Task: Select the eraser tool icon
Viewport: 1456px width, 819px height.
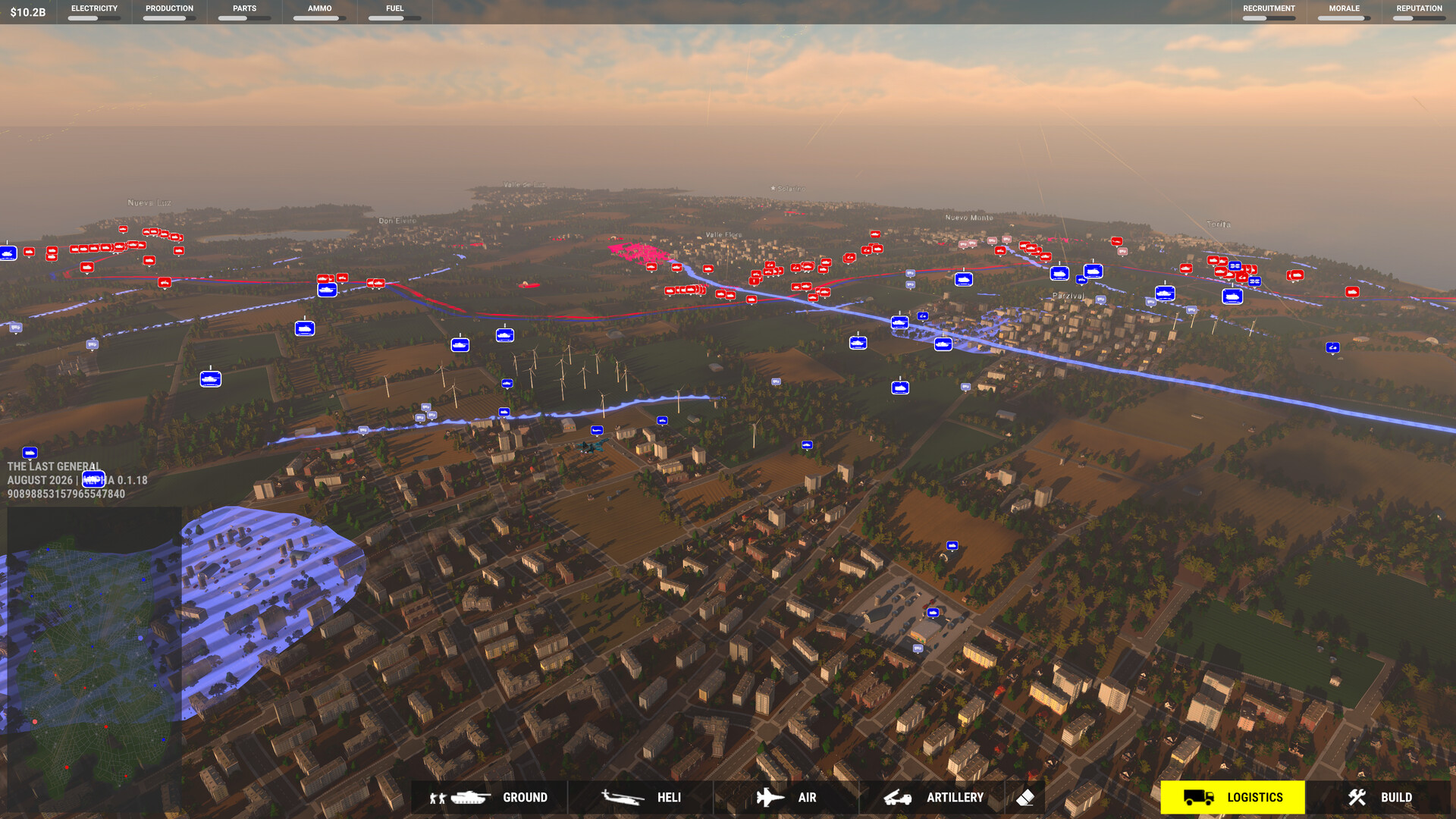Action: [1025, 797]
